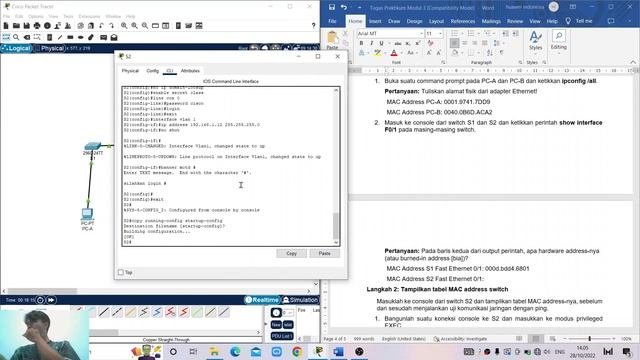Toggle the Top checkbox in S2 window

(121, 272)
